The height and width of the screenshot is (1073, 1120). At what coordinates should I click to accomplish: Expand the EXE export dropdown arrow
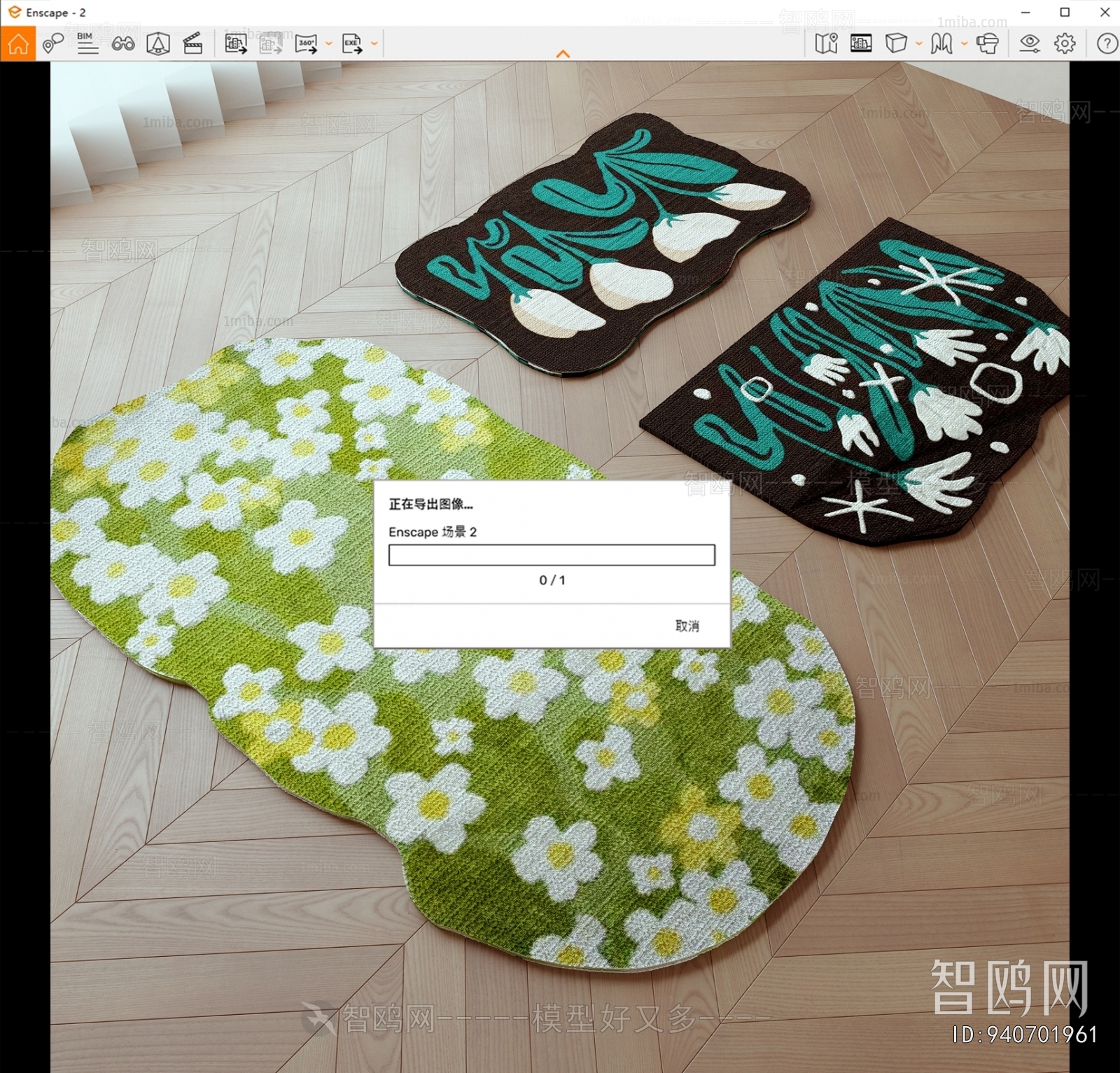pos(374,43)
